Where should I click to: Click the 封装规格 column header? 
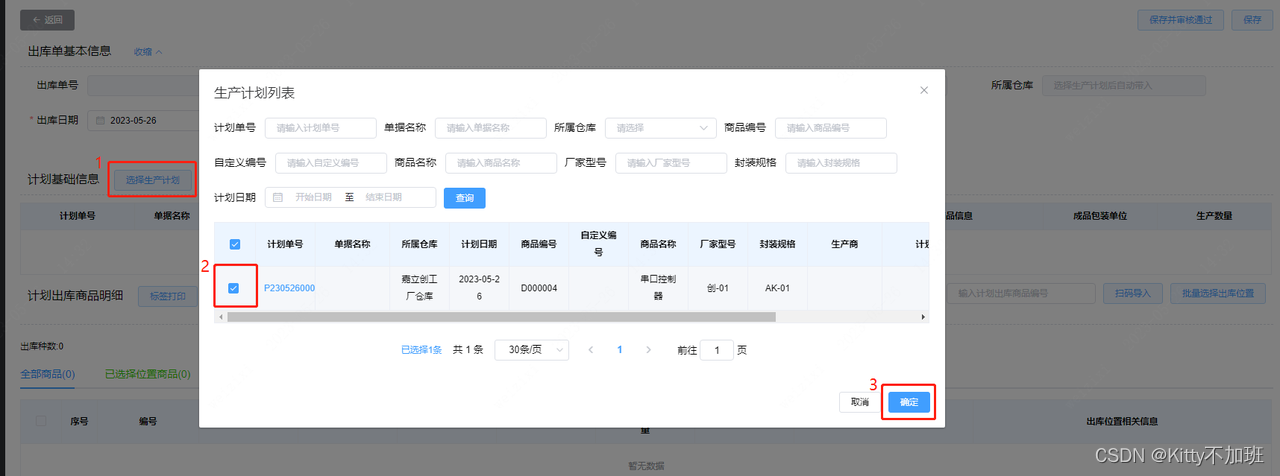(777, 244)
